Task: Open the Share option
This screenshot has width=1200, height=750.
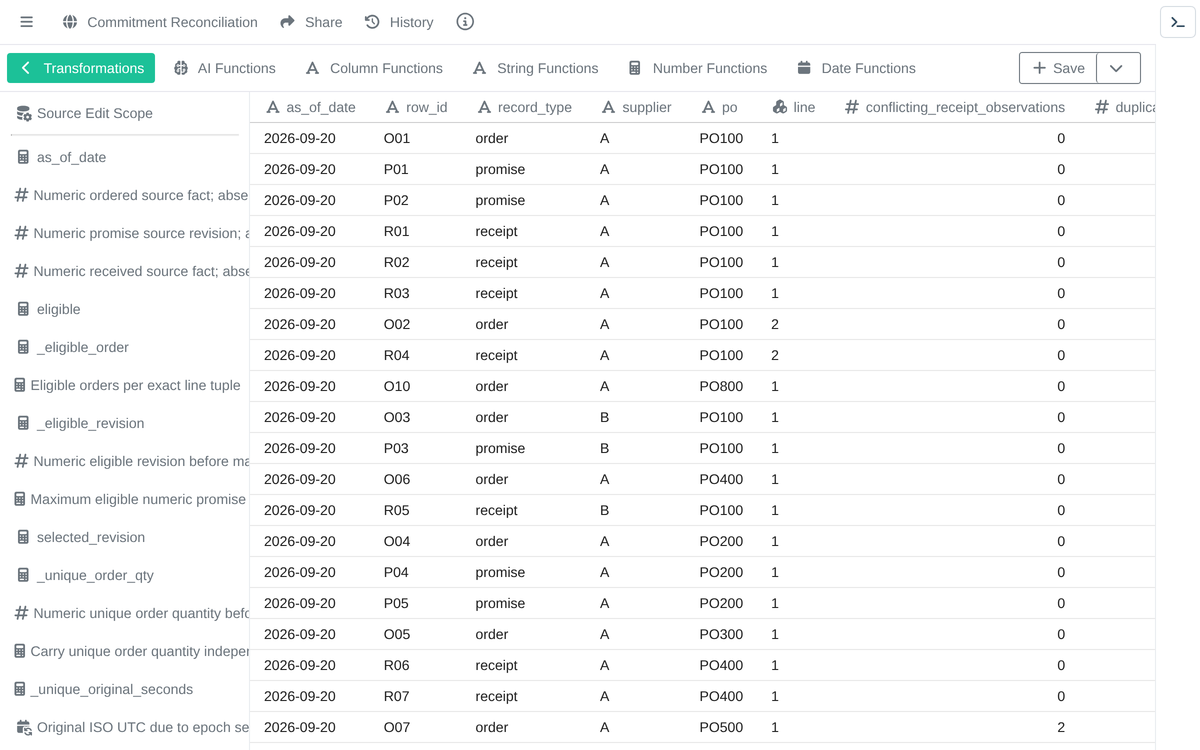Action: 311,22
